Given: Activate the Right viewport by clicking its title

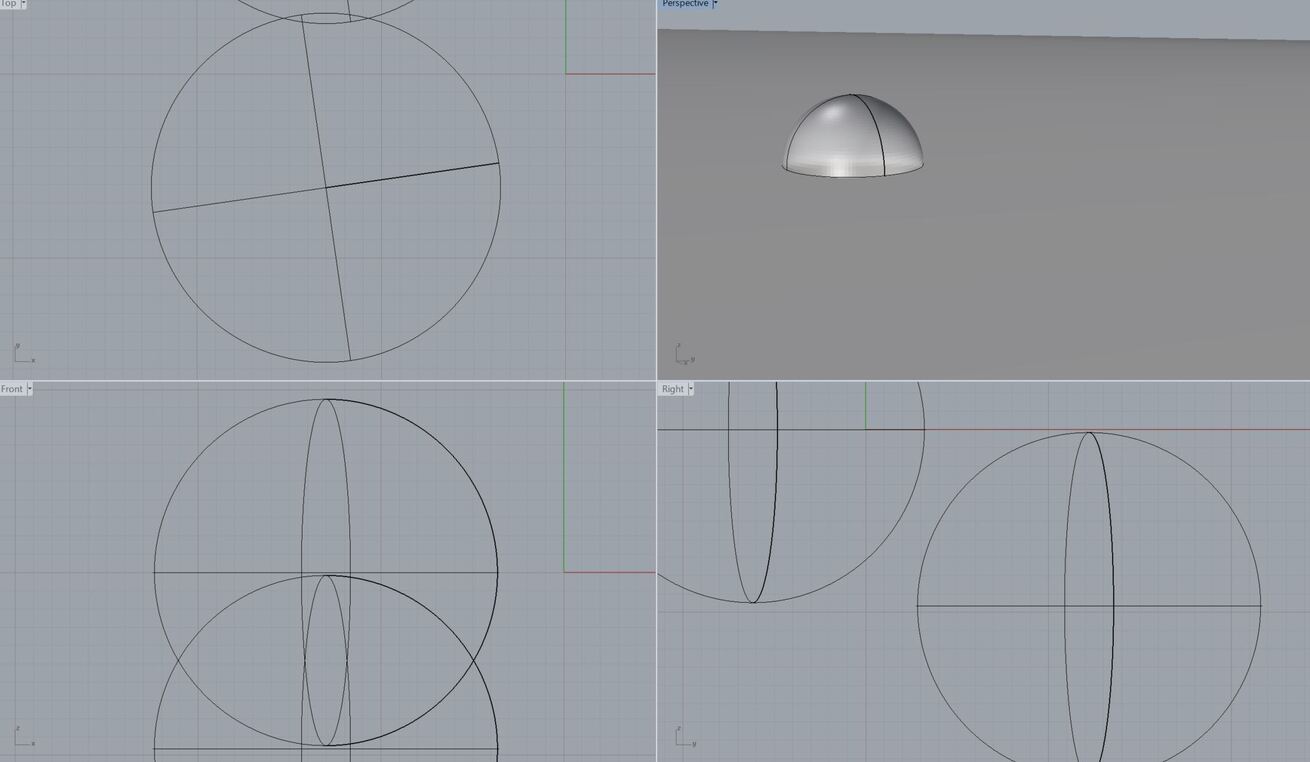Looking at the screenshot, I should (x=671, y=389).
